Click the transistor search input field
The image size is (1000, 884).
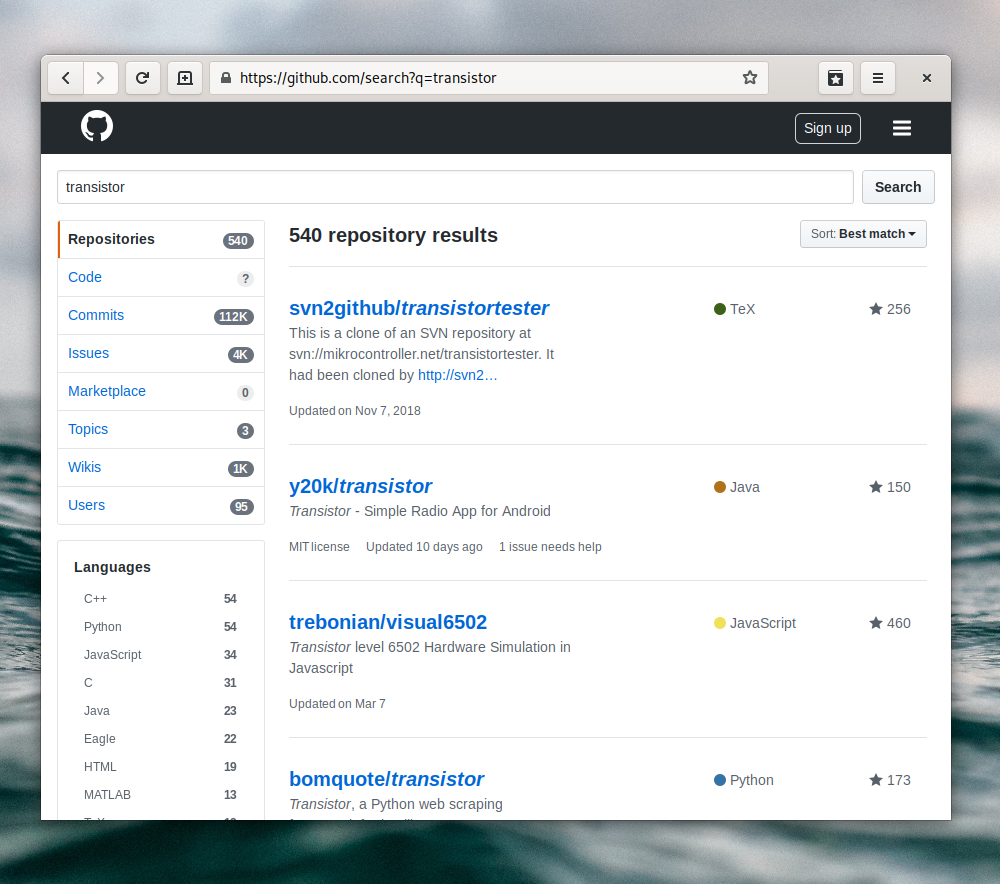[x=455, y=187]
